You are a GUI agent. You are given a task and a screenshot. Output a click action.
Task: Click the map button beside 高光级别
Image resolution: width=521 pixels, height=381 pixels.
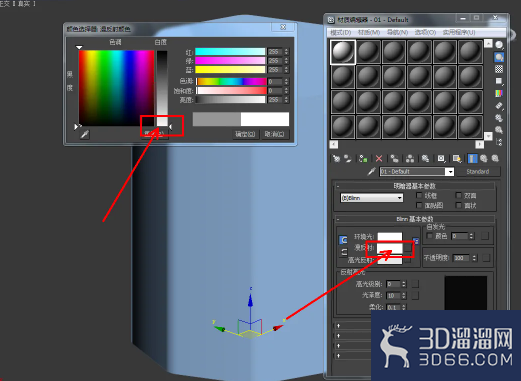(415, 284)
